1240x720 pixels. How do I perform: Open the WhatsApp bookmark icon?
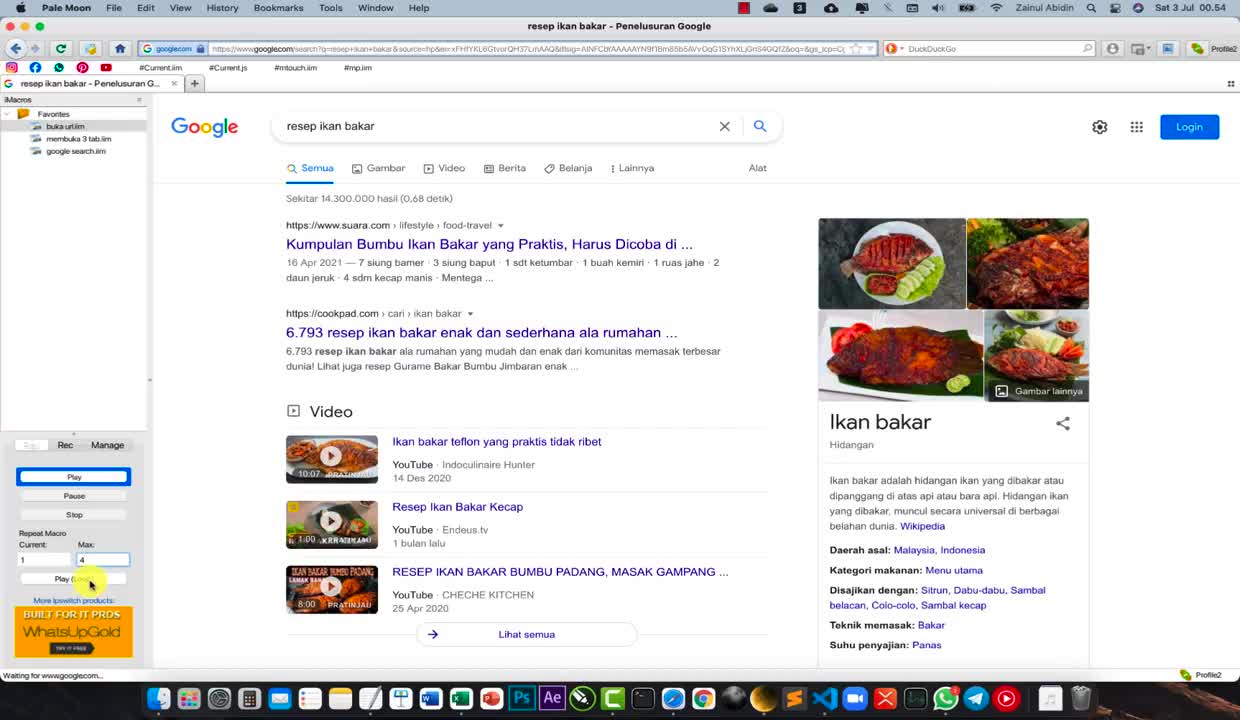[x=59, y=68]
